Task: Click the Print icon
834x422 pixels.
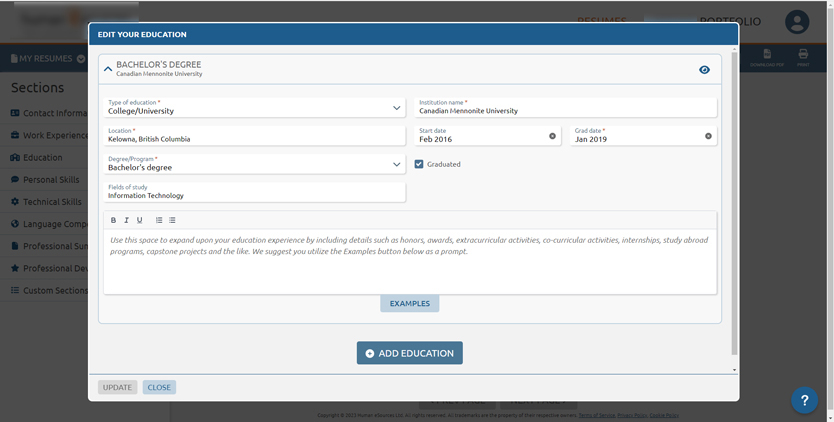Action: (x=803, y=56)
